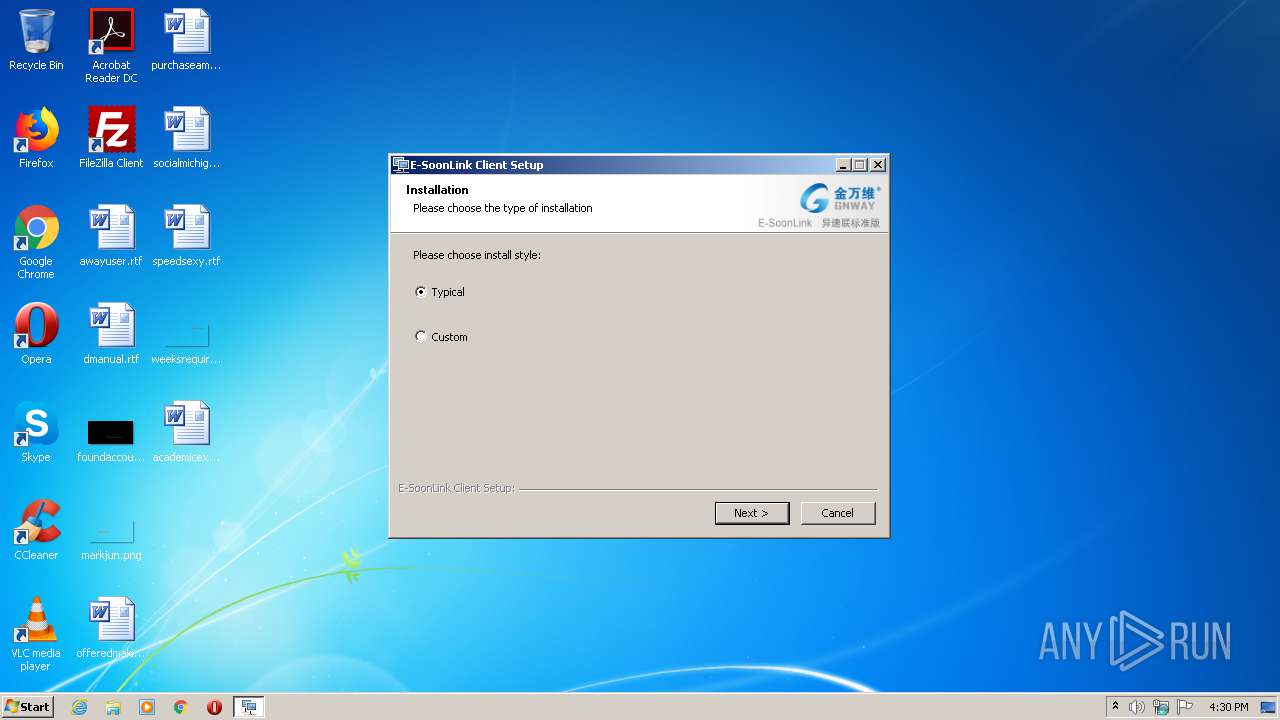Click the setup window title icon
The width and height of the screenshot is (1280, 720).
(401, 165)
